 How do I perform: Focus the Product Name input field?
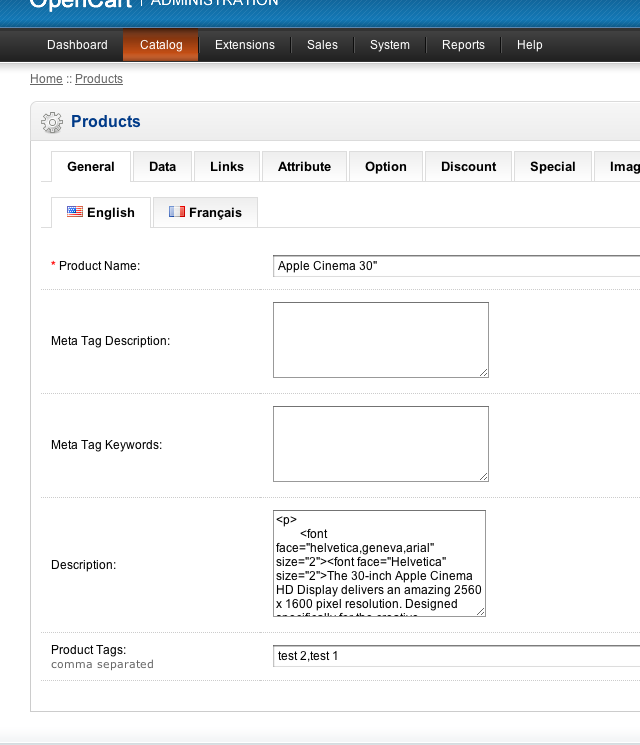(x=457, y=266)
